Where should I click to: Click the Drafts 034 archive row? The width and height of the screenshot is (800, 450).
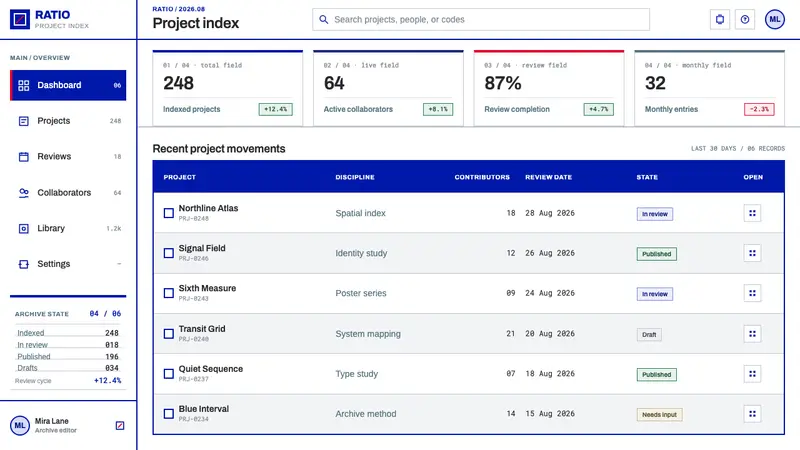tap(68, 368)
